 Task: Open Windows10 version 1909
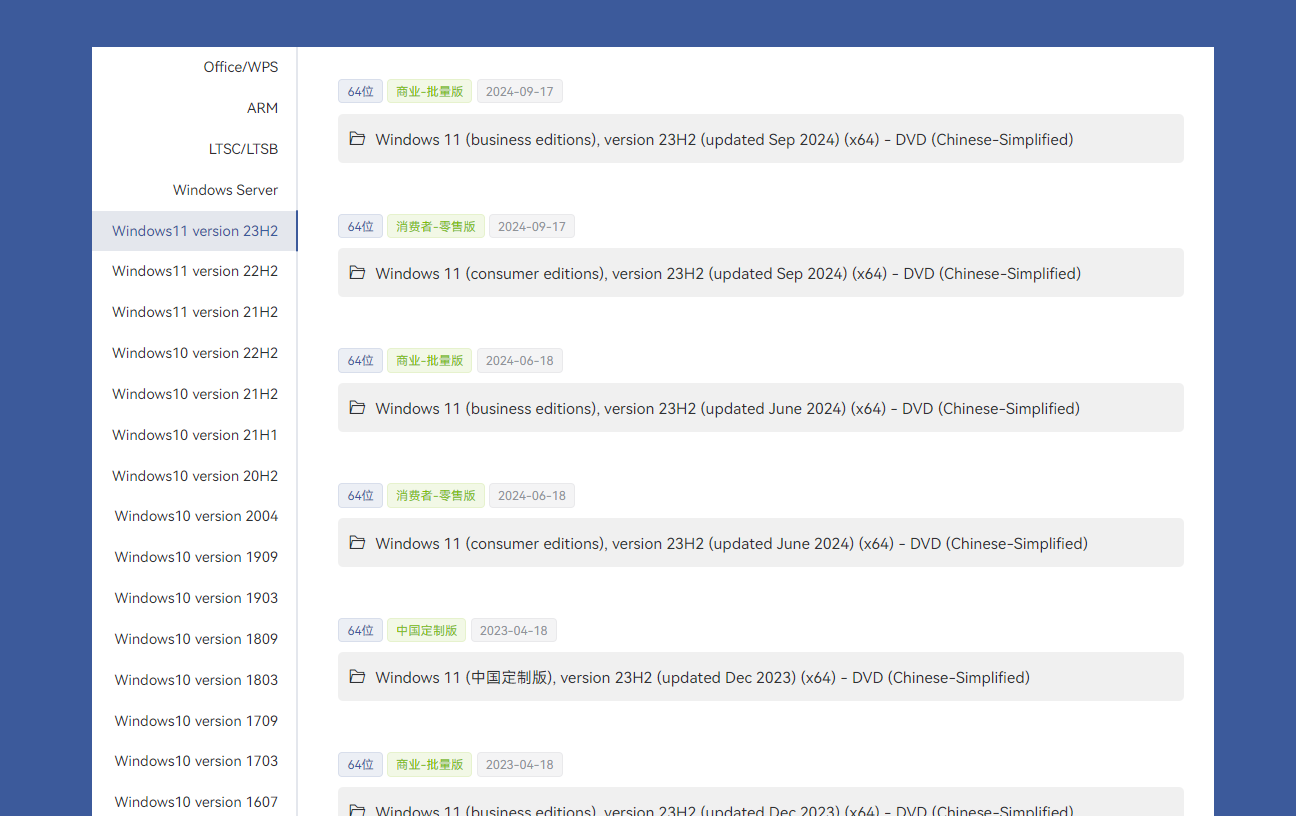[x=195, y=557]
